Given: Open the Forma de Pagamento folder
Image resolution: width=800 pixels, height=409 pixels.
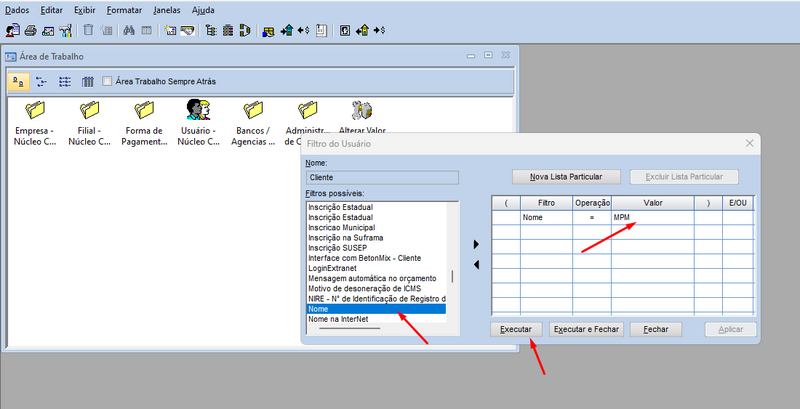Looking at the screenshot, I should coord(144,123).
